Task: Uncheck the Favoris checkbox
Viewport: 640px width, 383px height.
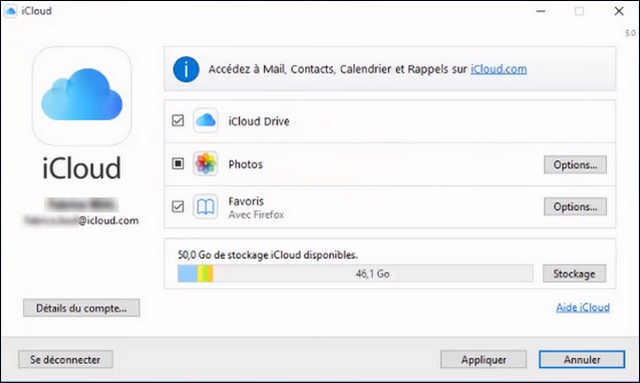Action: pos(178,206)
